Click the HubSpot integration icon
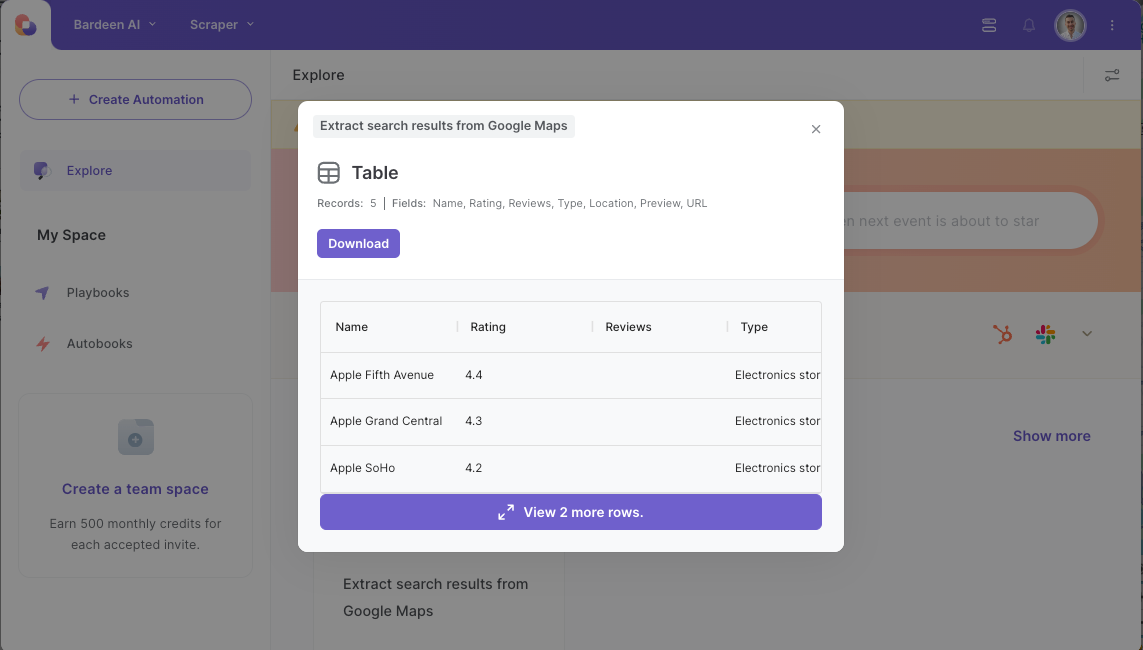1143x650 pixels. 1002,334
